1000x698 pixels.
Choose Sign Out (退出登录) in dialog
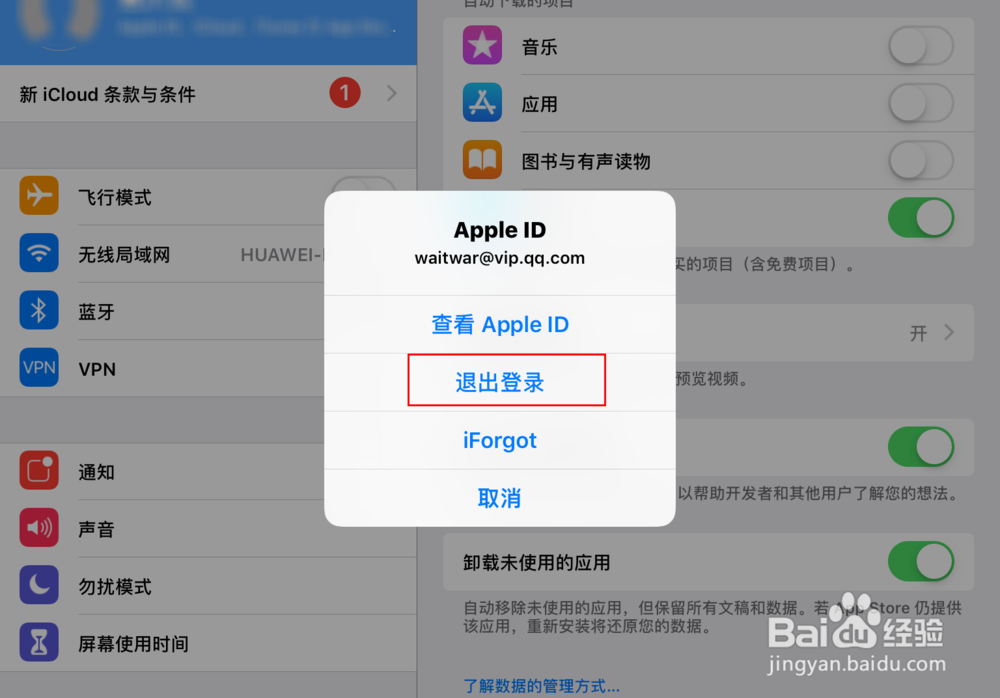[500, 382]
